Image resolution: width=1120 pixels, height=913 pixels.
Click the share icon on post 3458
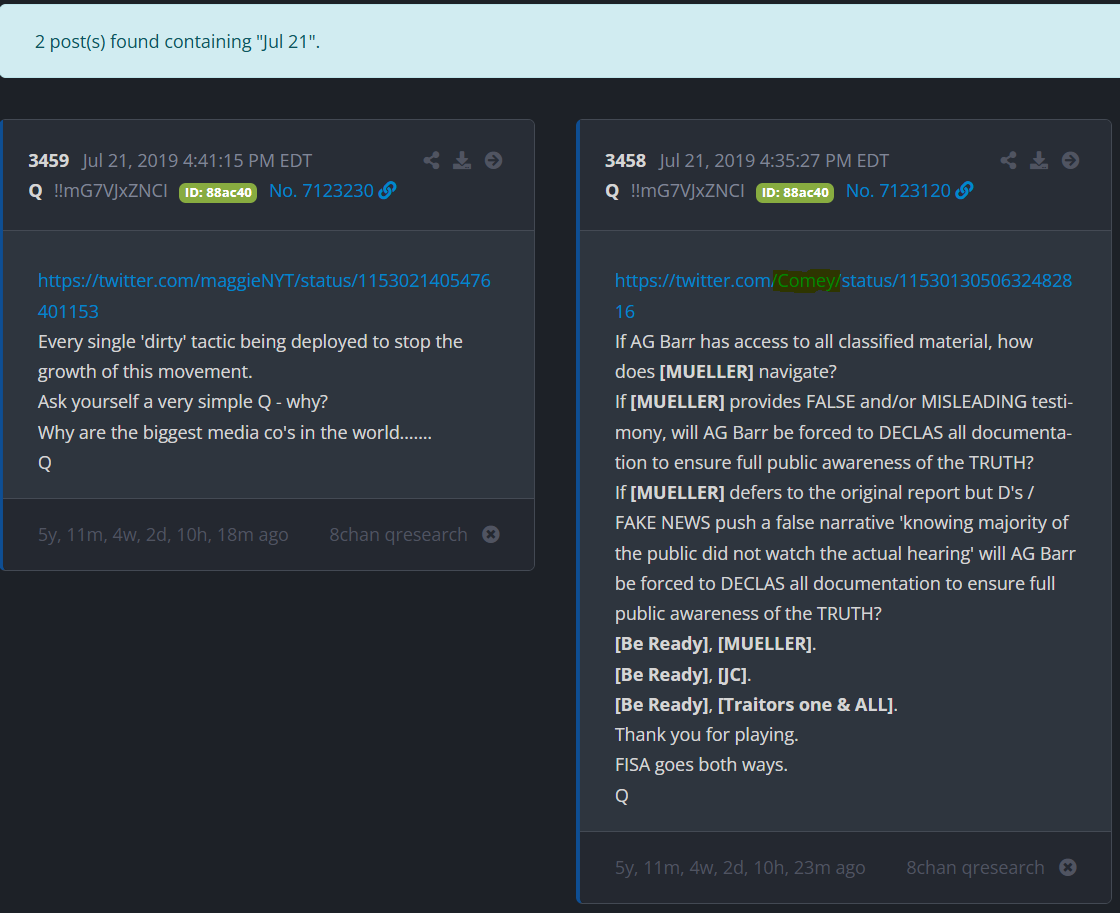pyautogui.click(x=1008, y=161)
